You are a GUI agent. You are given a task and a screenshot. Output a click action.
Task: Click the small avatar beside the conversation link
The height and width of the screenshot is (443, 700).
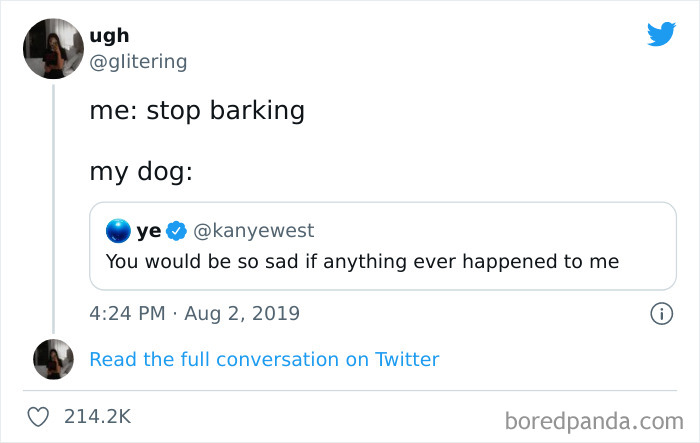pyautogui.click(x=52, y=359)
